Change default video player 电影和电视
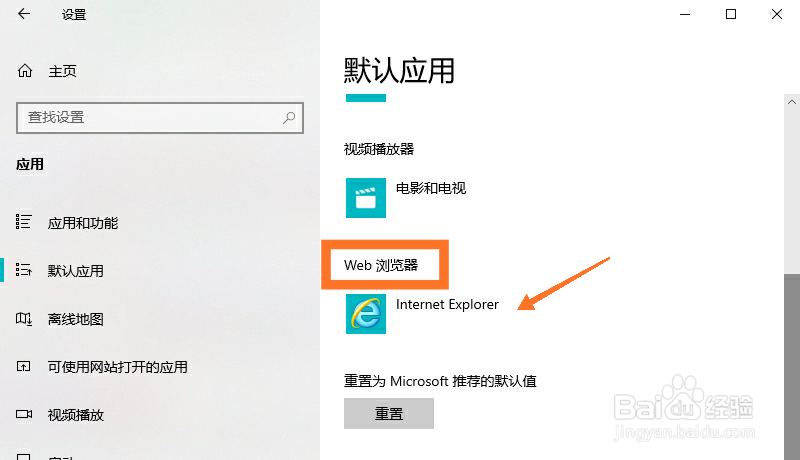The width and height of the screenshot is (800, 460). tap(431, 188)
